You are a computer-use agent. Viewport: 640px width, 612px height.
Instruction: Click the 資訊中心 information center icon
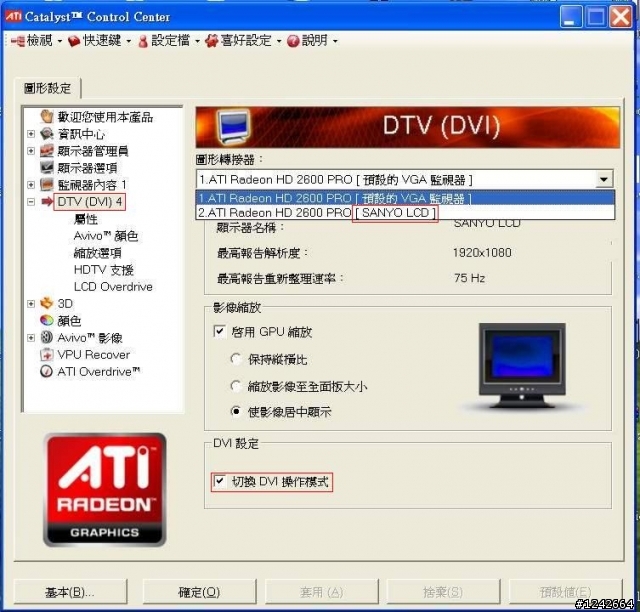[47, 134]
